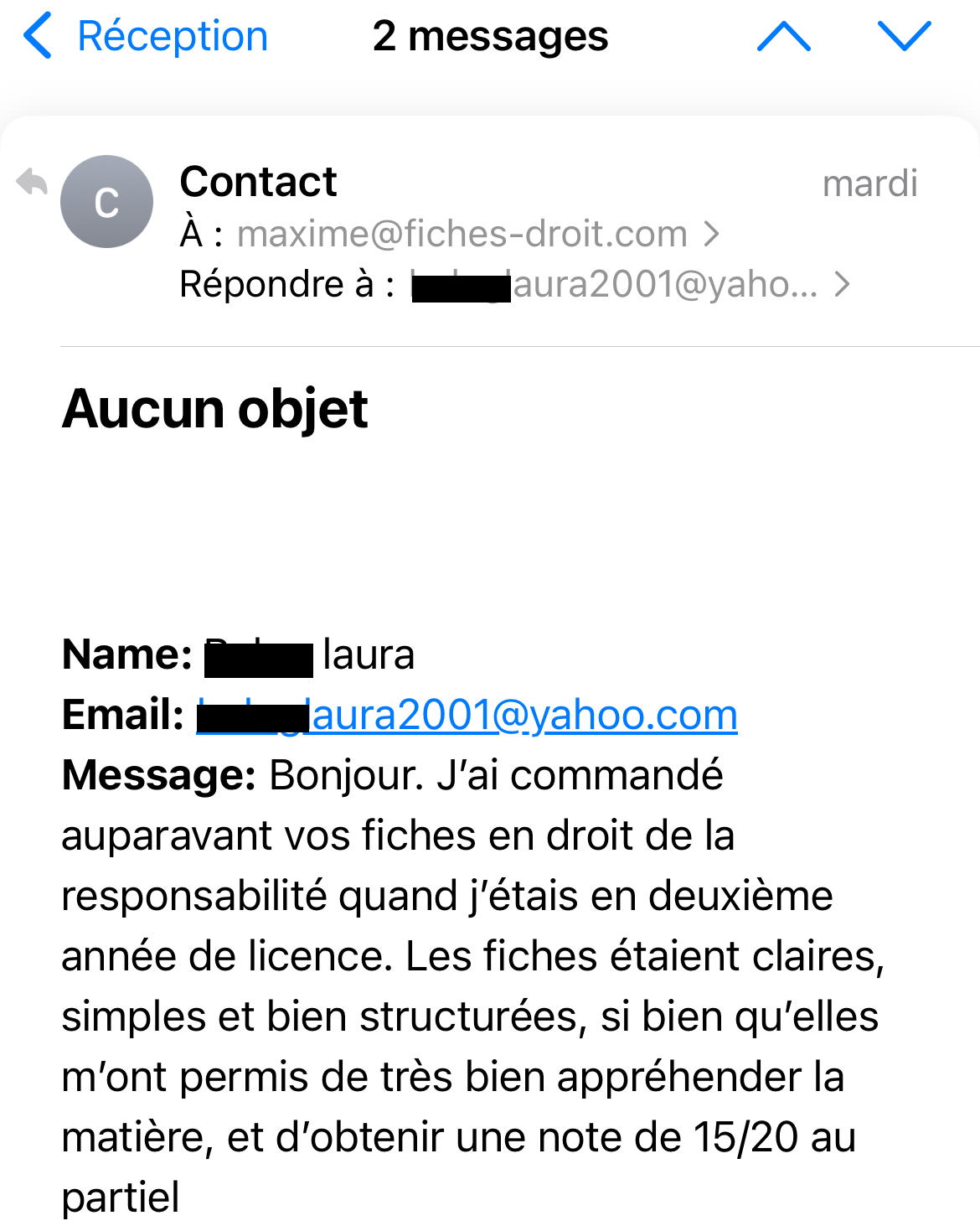This screenshot has width=980, height=1231.
Task: Open the sender avatar circle "C"
Action: coord(106,202)
